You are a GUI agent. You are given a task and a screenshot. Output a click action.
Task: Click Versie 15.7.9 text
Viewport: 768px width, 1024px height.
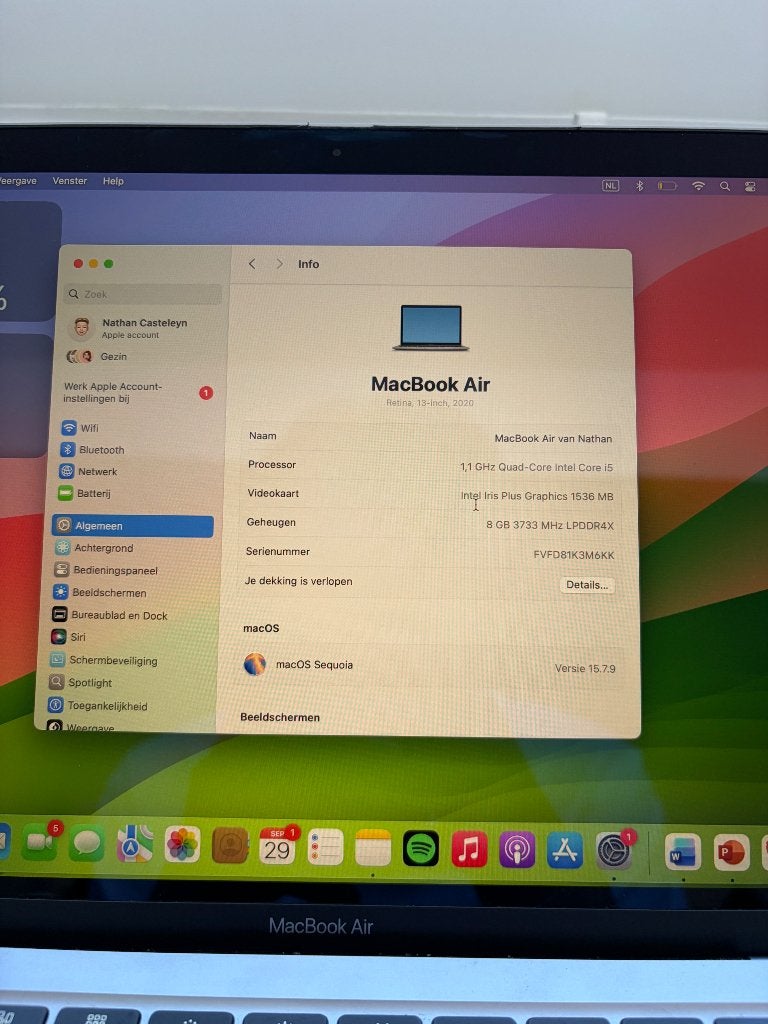[x=585, y=669]
